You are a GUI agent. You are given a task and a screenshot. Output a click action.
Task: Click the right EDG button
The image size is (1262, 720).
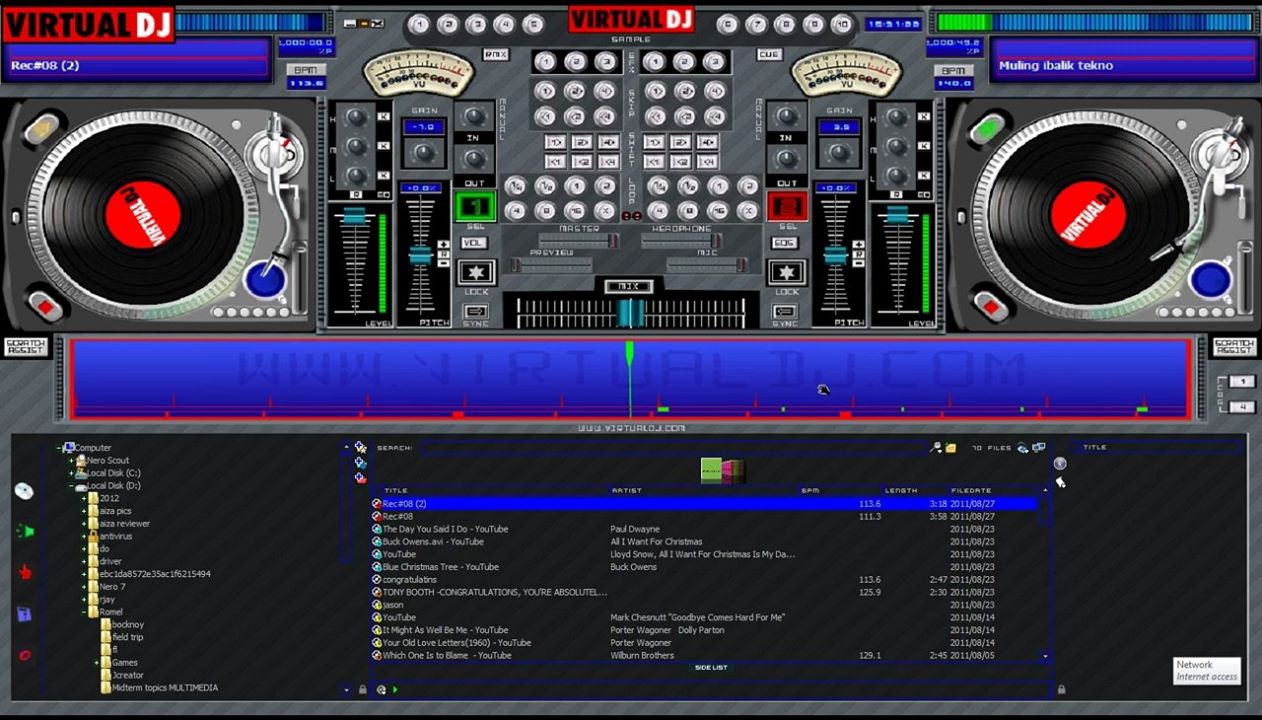[785, 243]
